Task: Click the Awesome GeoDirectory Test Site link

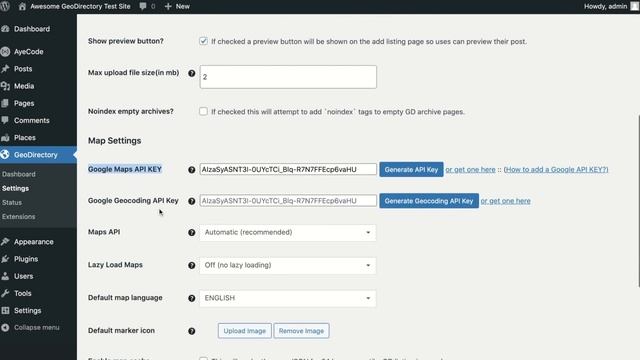Action: pos(80,6)
